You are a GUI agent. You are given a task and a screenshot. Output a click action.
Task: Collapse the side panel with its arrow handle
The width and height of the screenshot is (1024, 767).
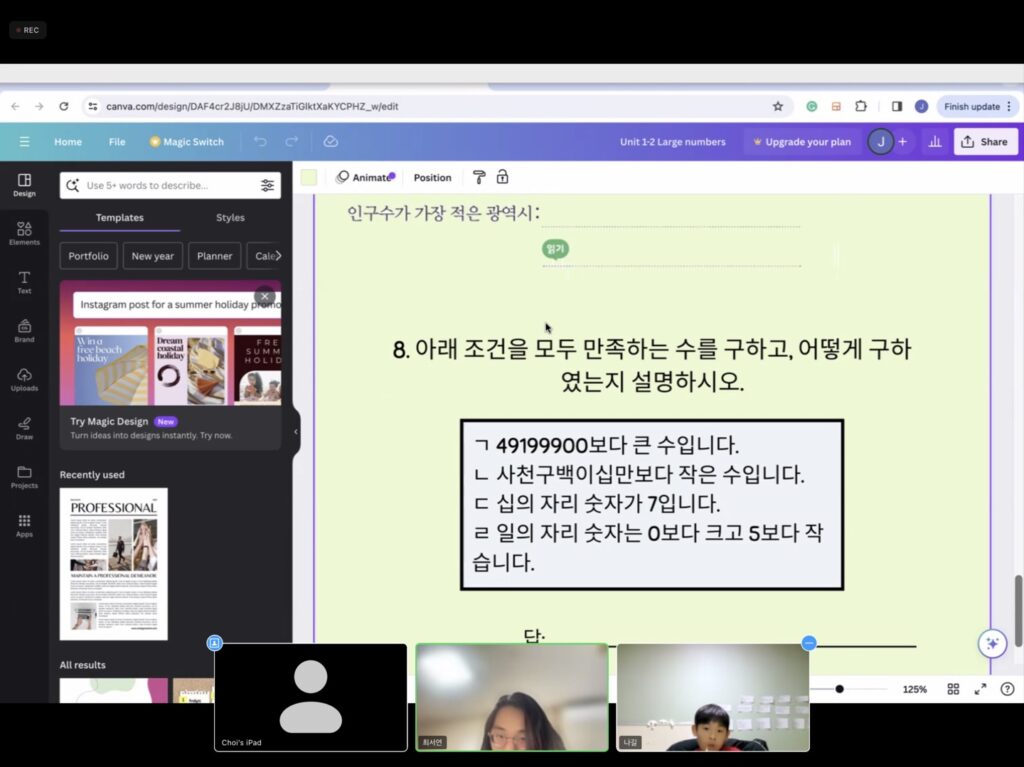pos(296,432)
